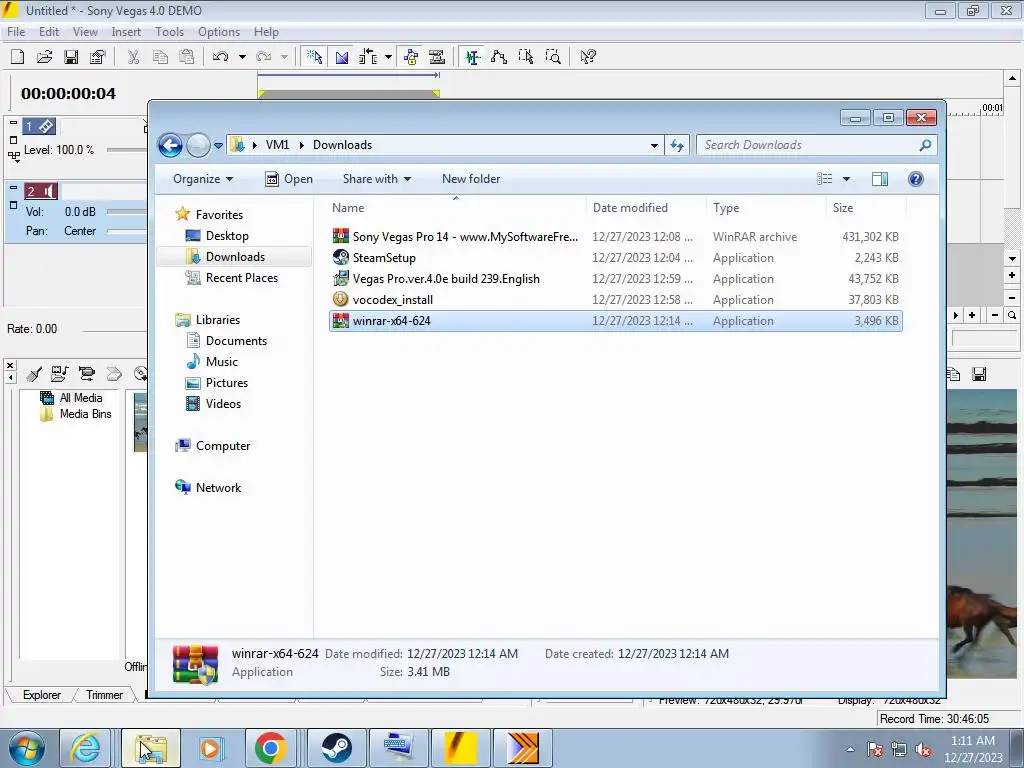Screen dimensions: 1024x768
Task: Open the Windows Start button
Action: (26, 748)
